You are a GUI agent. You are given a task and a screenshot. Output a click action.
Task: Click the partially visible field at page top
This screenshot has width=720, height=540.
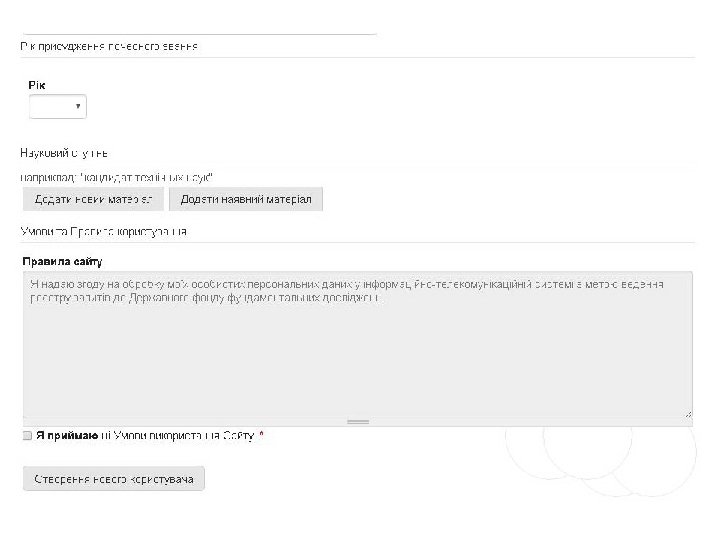click(x=200, y=30)
